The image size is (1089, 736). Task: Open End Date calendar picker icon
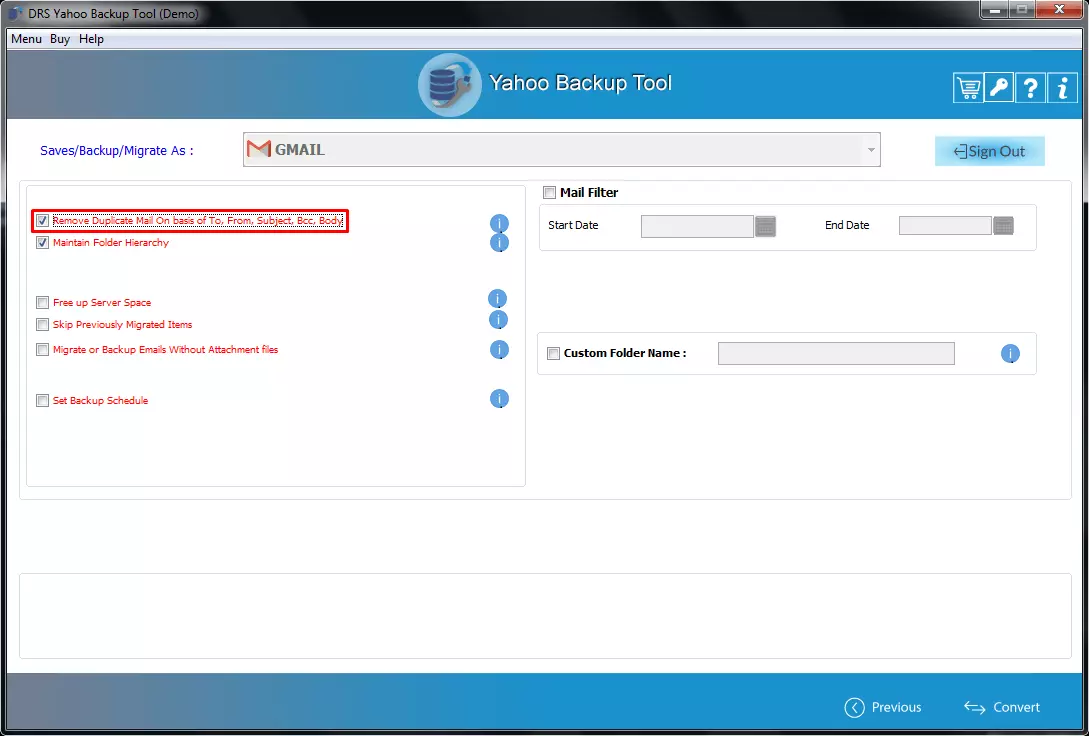point(1003,226)
